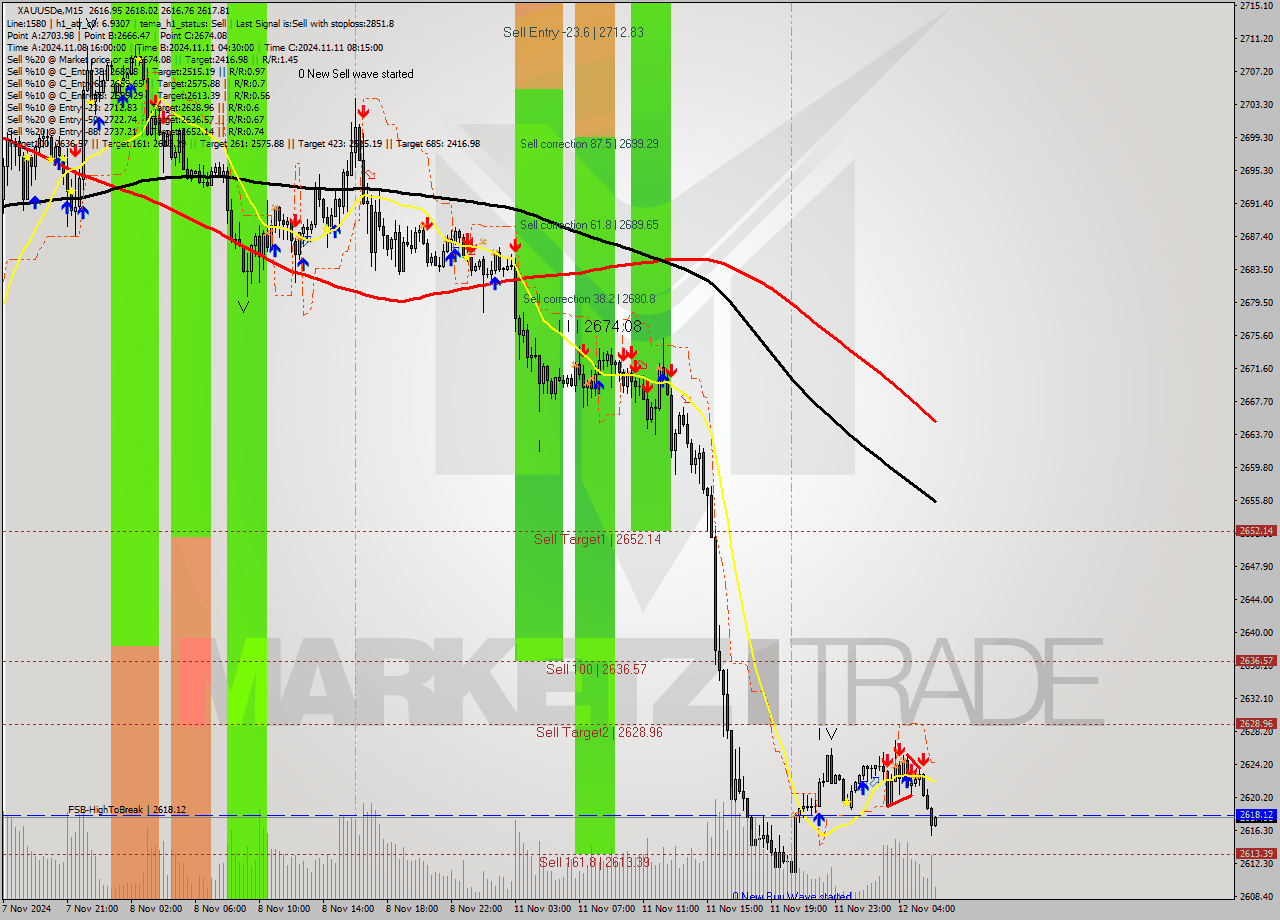Viewport: 1280px width, 920px height.
Task: Click the red 2628.96 price axis tag
Action: click(x=1256, y=724)
